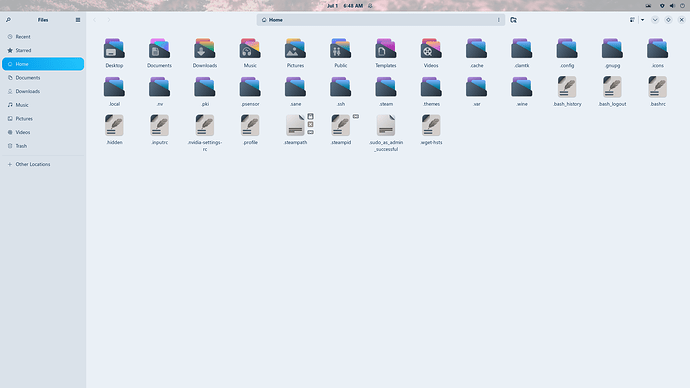
Task: Select the Downloads folder icon in grid
Action: click(x=205, y=48)
